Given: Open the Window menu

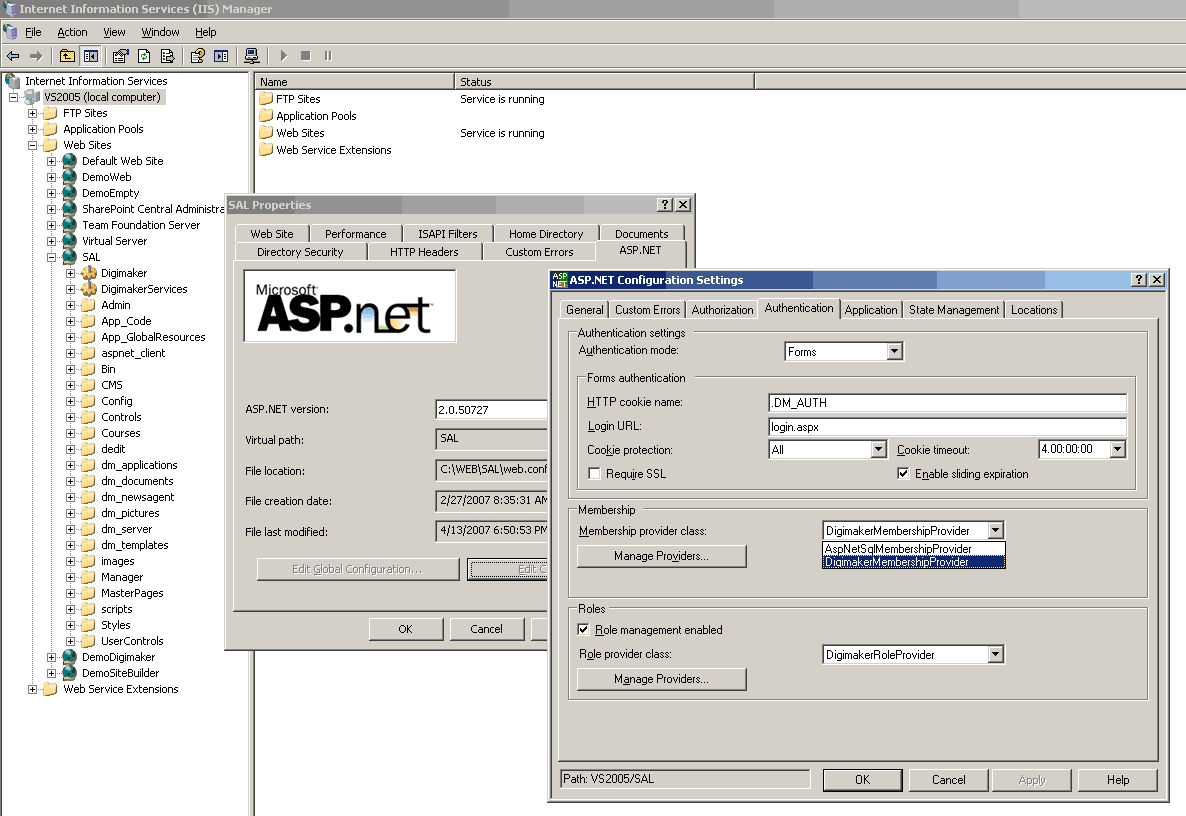Looking at the screenshot, I should click(160, 32).
